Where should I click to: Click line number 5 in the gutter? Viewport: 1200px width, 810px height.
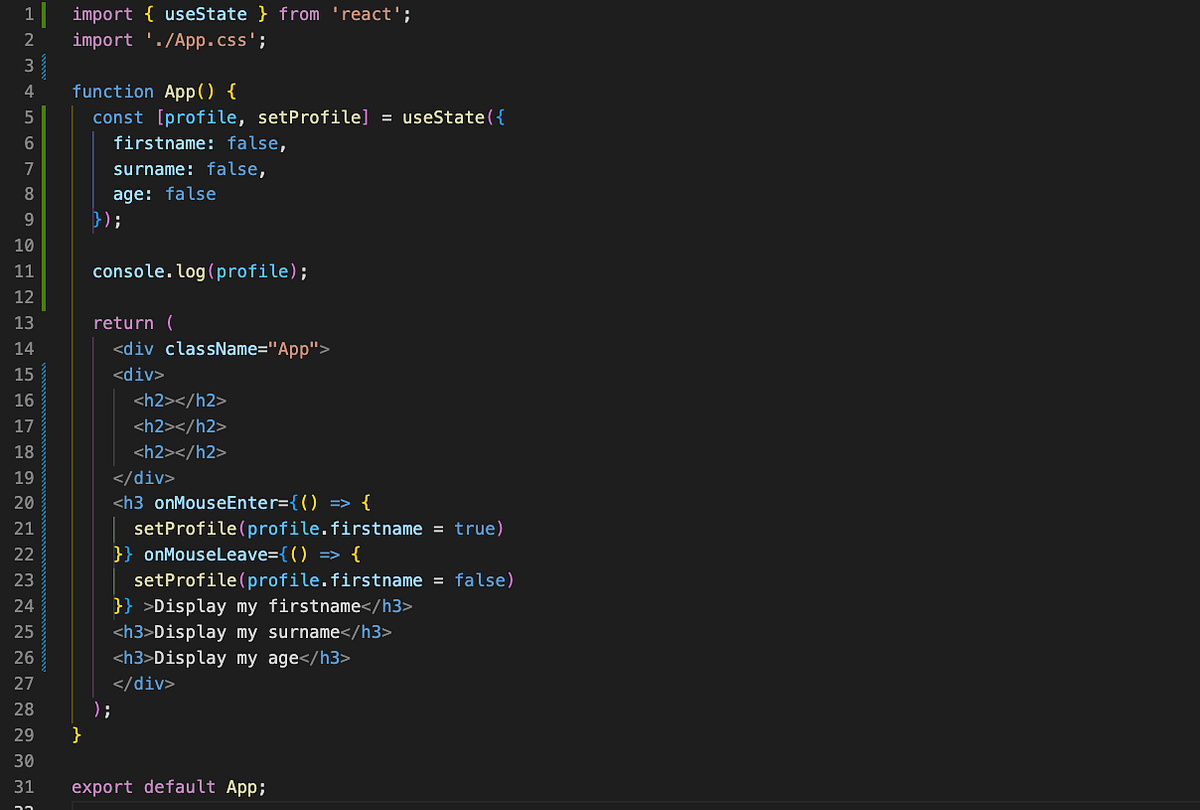tap(28, 117)
